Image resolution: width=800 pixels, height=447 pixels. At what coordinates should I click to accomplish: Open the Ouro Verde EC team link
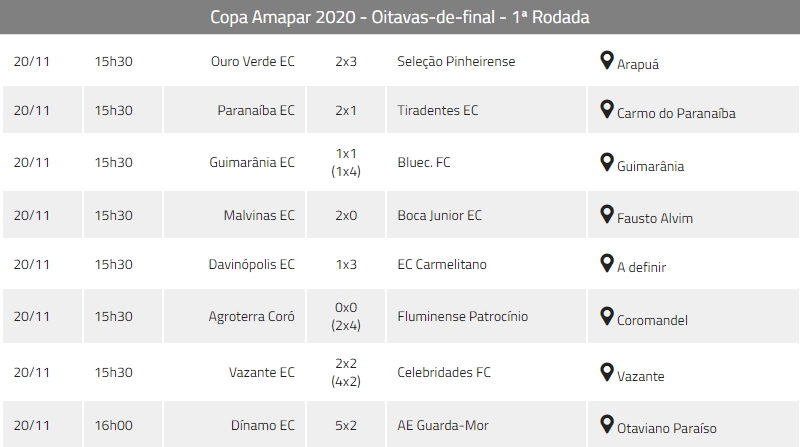[x=253, y=62]
